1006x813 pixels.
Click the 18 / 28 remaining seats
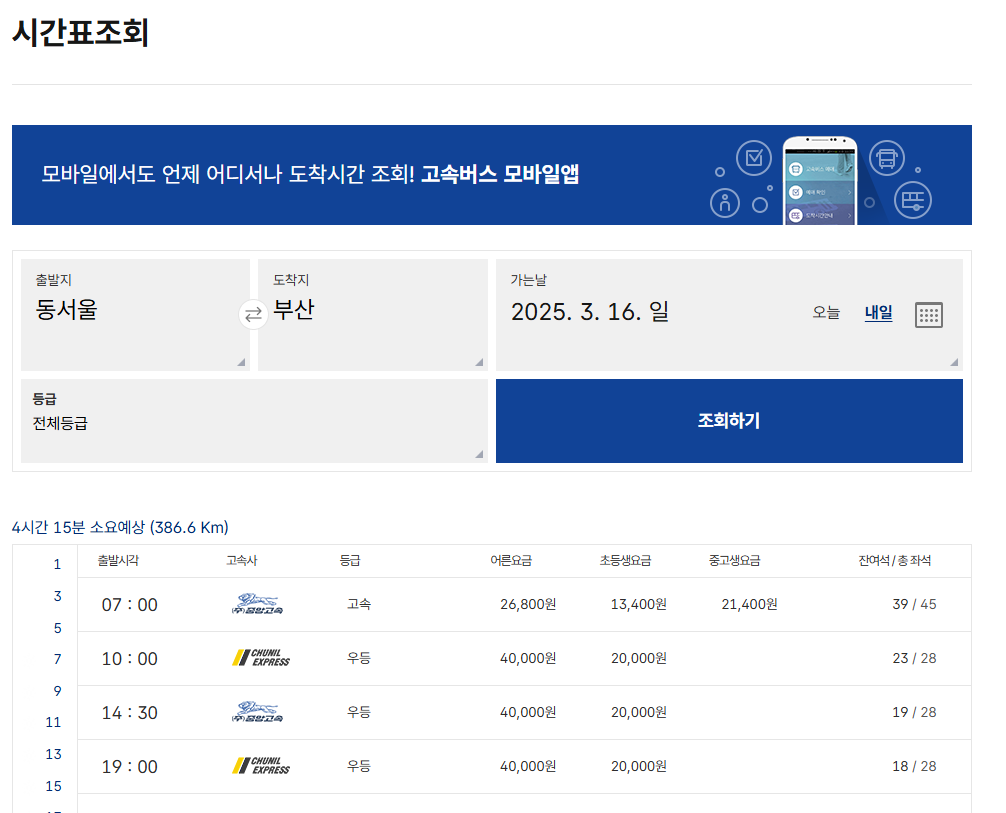click(x=914, y=766)
